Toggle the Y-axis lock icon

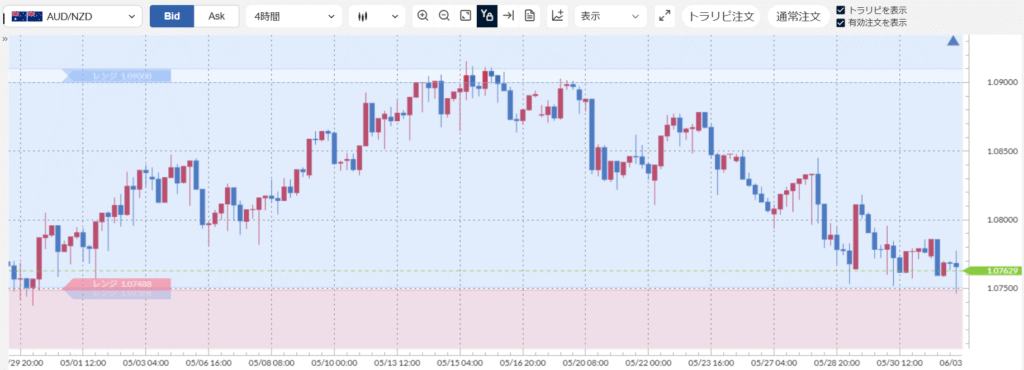pos(487,16)
